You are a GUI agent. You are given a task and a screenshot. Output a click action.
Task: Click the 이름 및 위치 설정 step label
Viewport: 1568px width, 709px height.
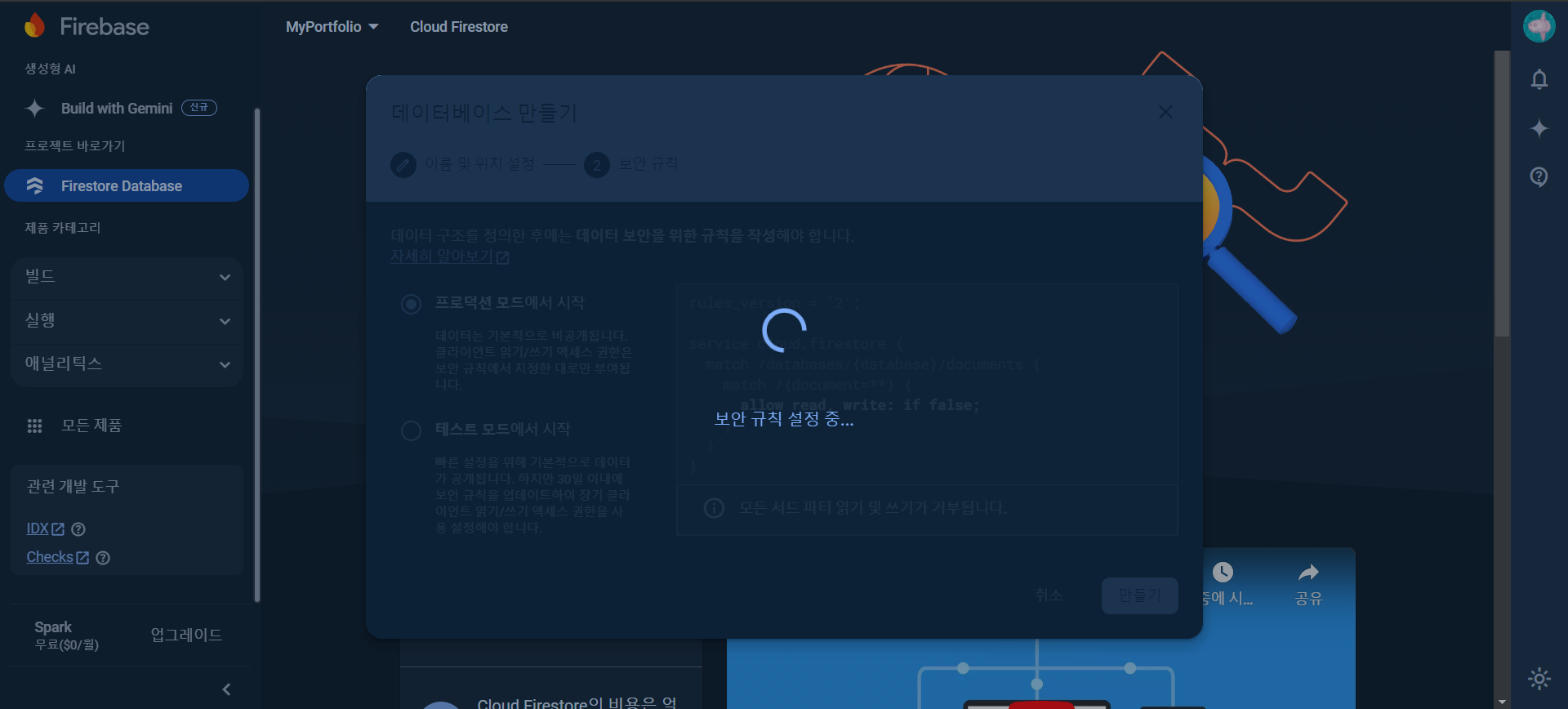coord(479,164)
